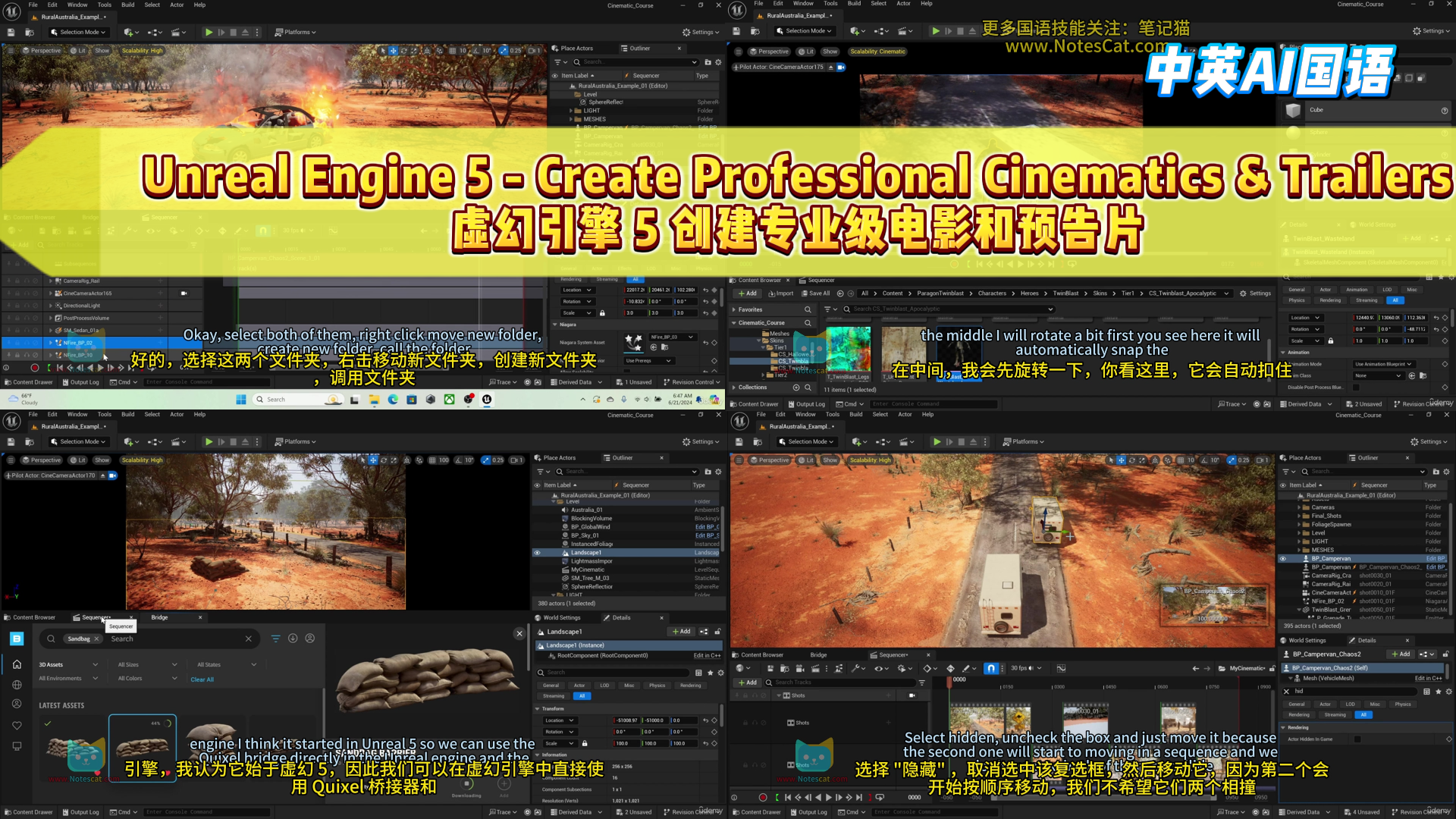Open Build menu in bottom-right editor
This screenshot has width=1456, height=819.
click(855, 414)
